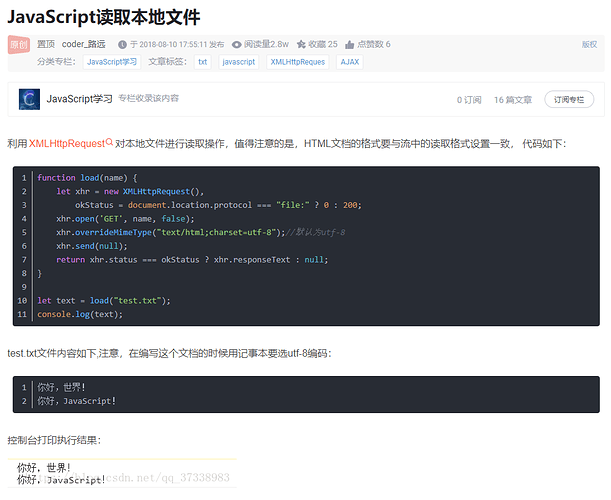Click the star 收藏 icon
The image size is (611, 500).
pos(301,44)
